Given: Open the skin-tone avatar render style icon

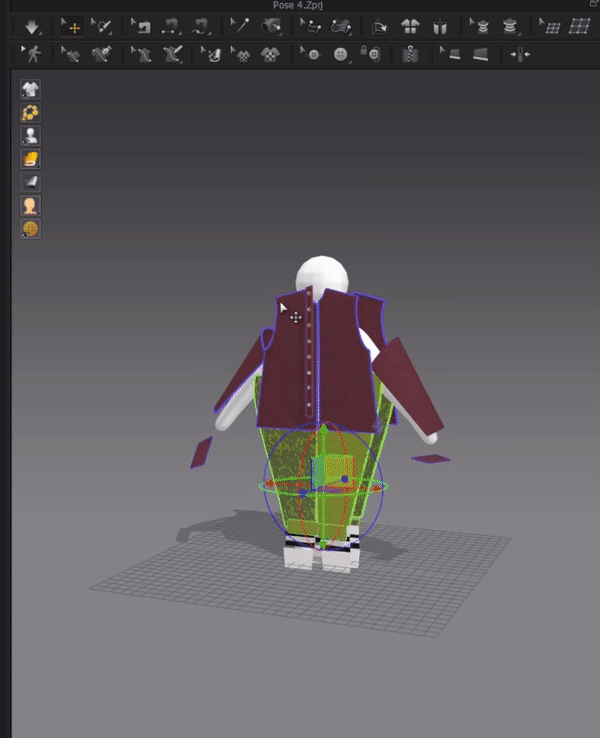Looking at the screenshot, I should point(31,206).
